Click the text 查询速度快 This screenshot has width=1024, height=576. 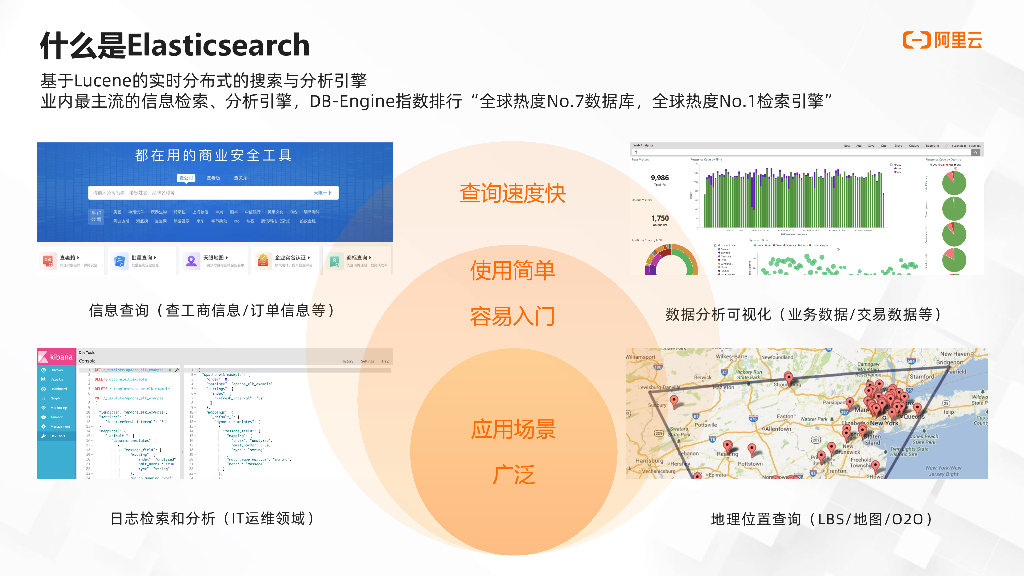click(512, 193)
